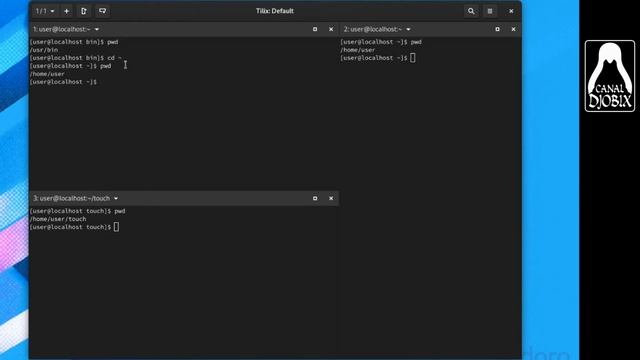The height and width of the screenshot is (360, 640).
Task: Open the Tilix hamburger menu
Action: pos(490,11)
